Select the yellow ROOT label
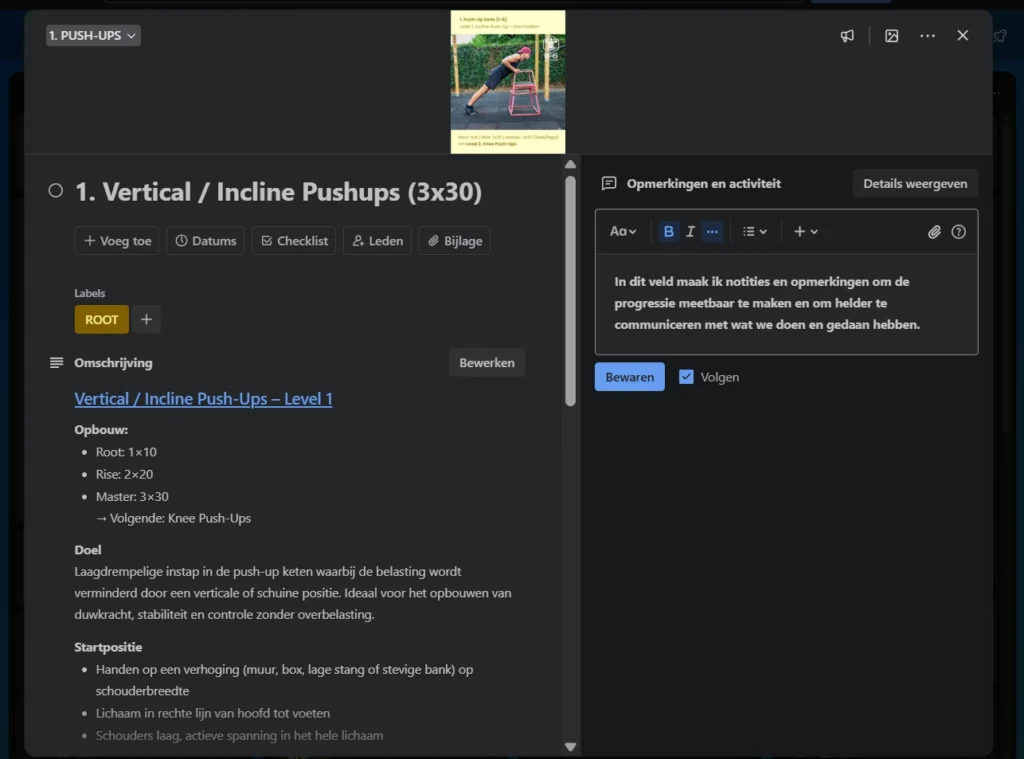Image resolution: width=1024 pixels, height=759 pixels. coord(101,320)
